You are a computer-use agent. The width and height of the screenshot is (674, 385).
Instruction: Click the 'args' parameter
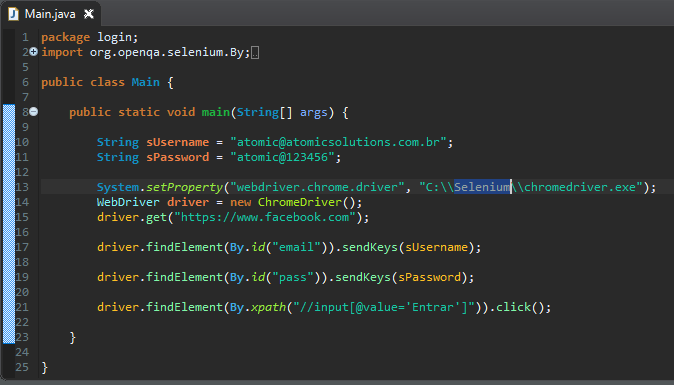point(314,113)
